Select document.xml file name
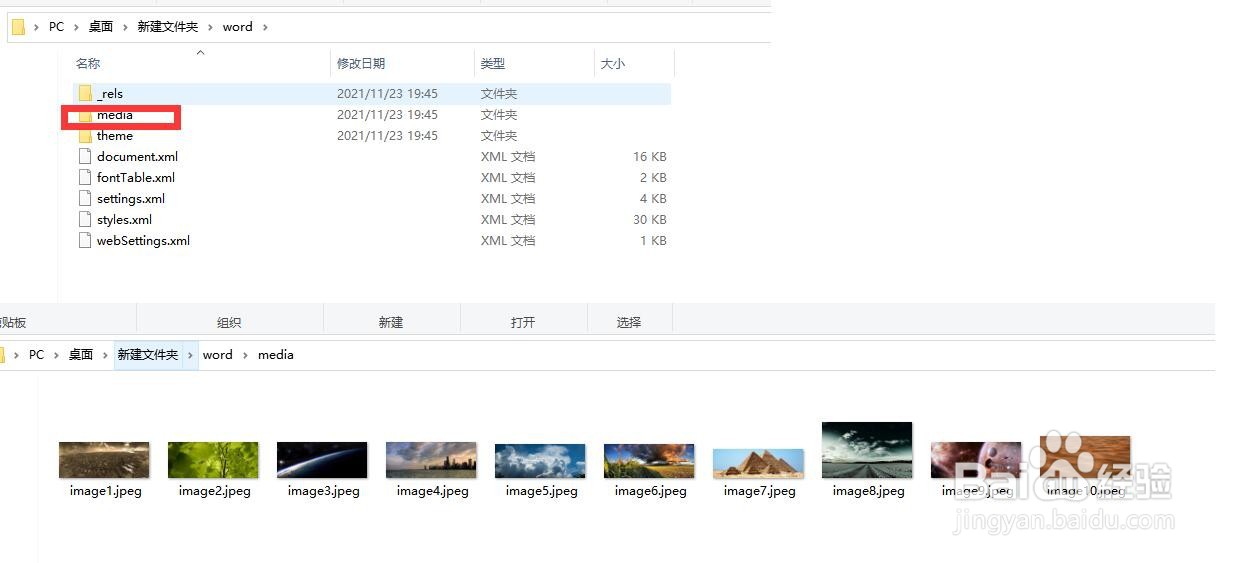 (137, 157)
